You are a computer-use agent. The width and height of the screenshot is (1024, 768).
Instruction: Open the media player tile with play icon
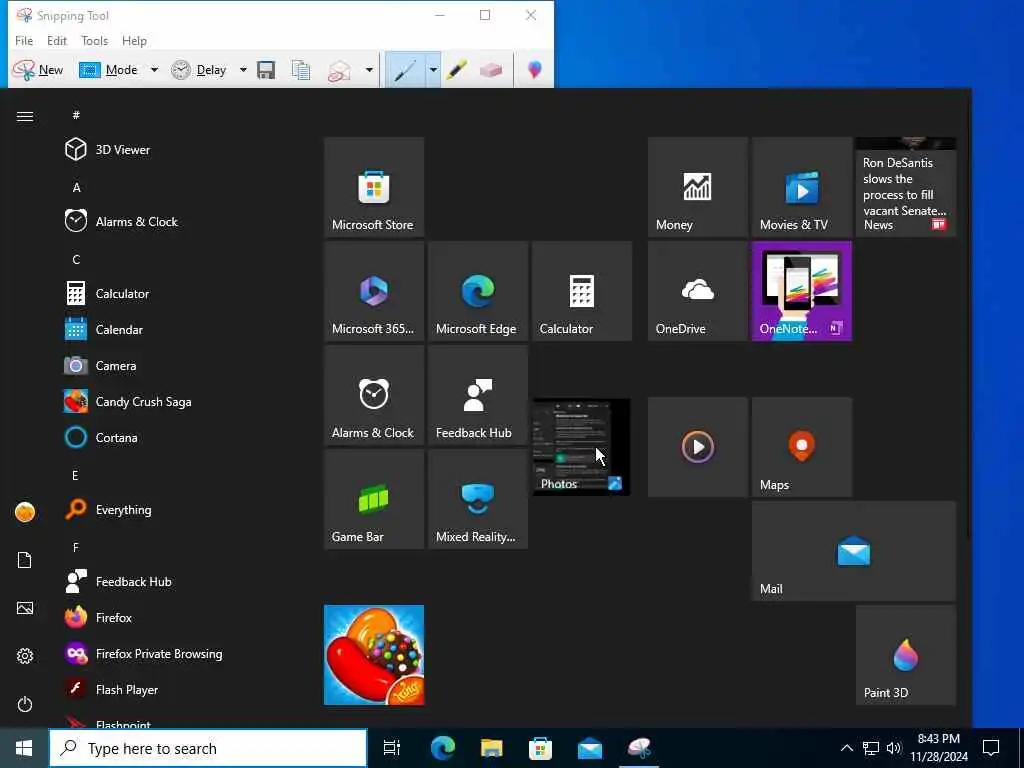[698, 447]
